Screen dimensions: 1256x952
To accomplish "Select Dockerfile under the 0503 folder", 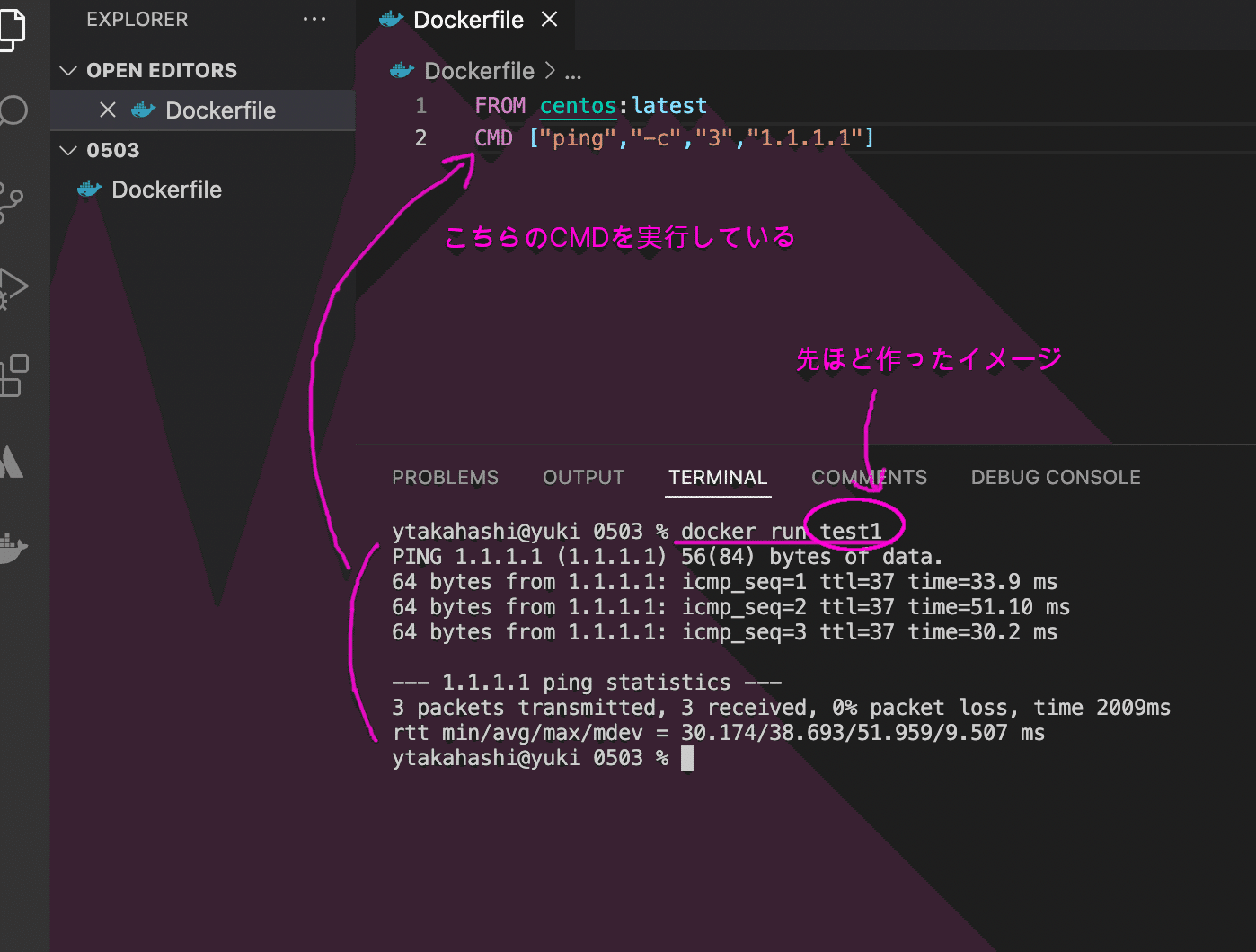I will (x=165, y=190).
